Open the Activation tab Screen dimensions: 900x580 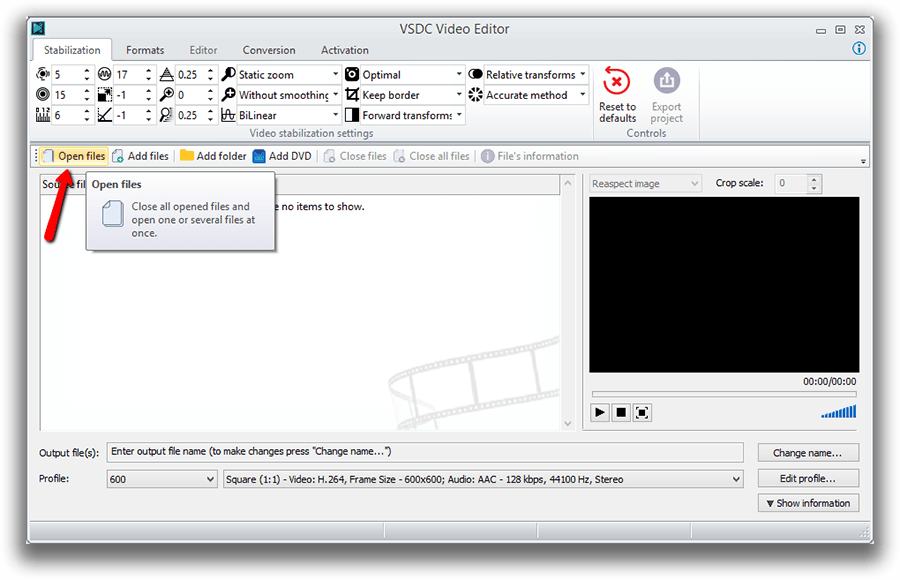pos(344,50)
